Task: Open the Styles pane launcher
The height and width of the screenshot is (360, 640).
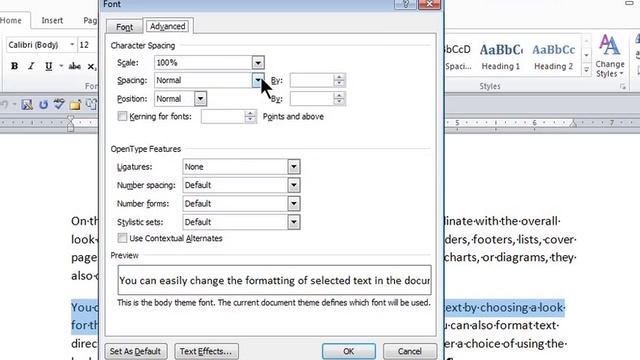Action: tap(622, 87)
